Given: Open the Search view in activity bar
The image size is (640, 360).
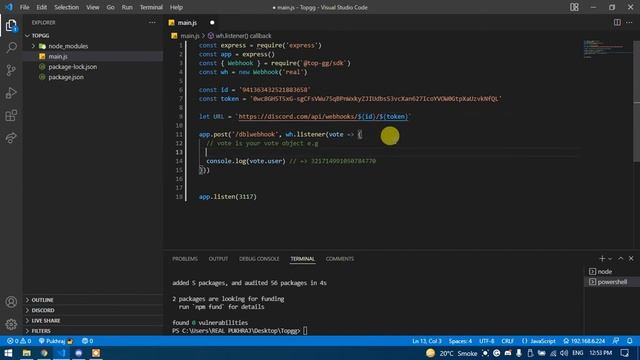Looking at the screenshot, I should (11, 47).
